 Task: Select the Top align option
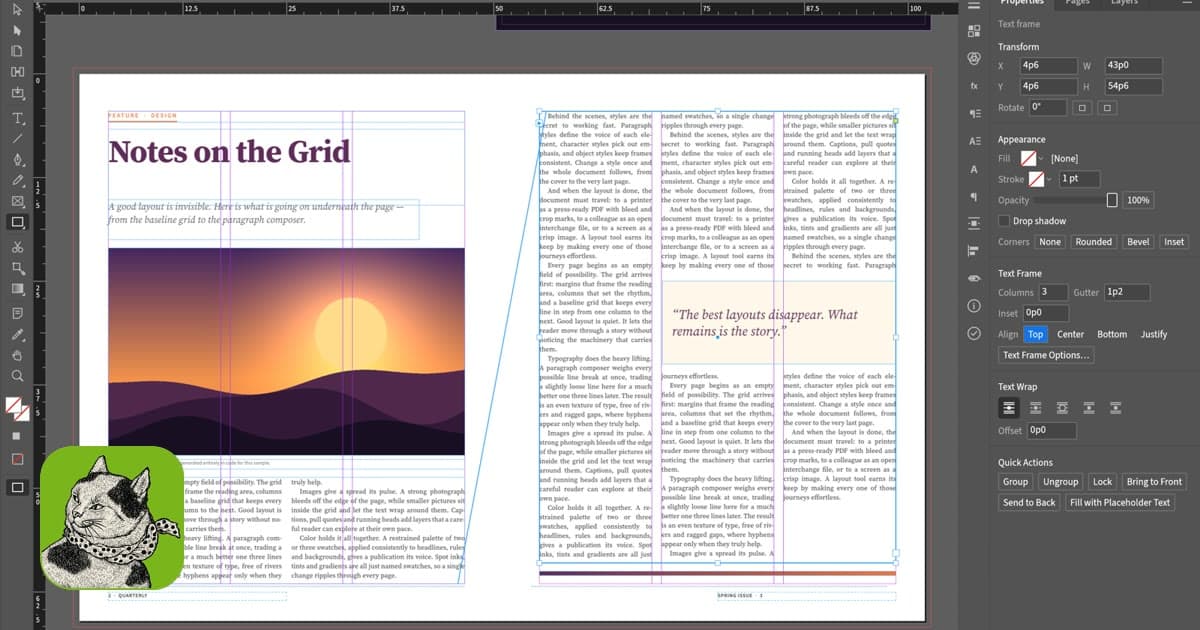click(1035, 334)
